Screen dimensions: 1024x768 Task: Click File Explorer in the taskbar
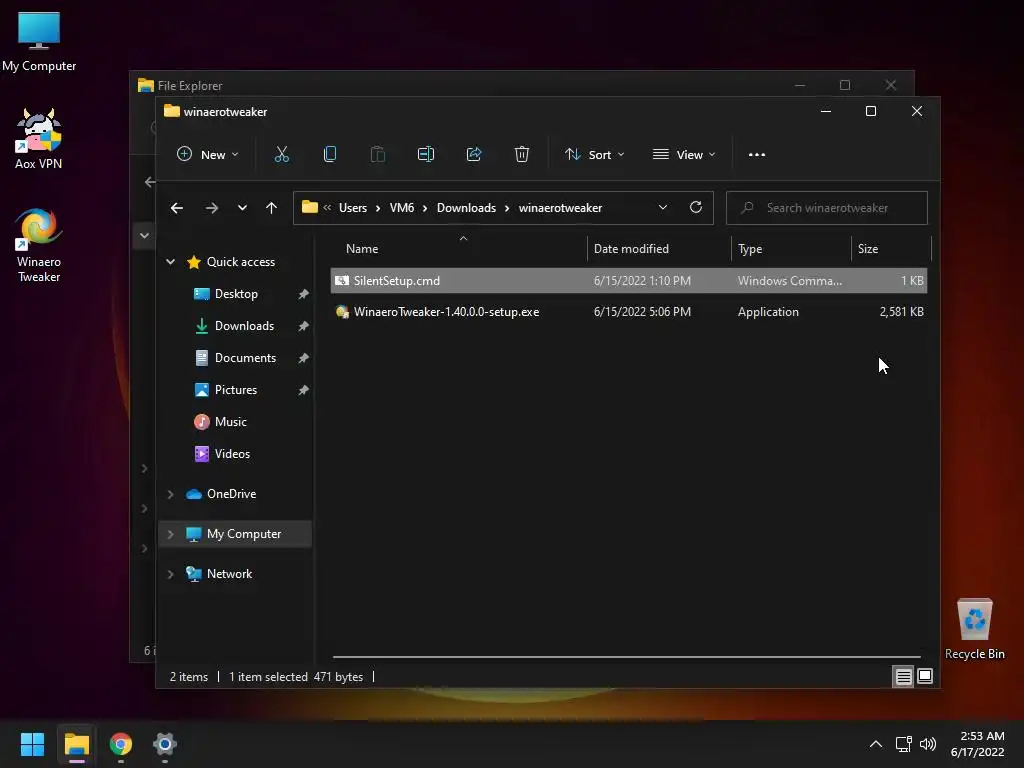click(x=76, y=744)
